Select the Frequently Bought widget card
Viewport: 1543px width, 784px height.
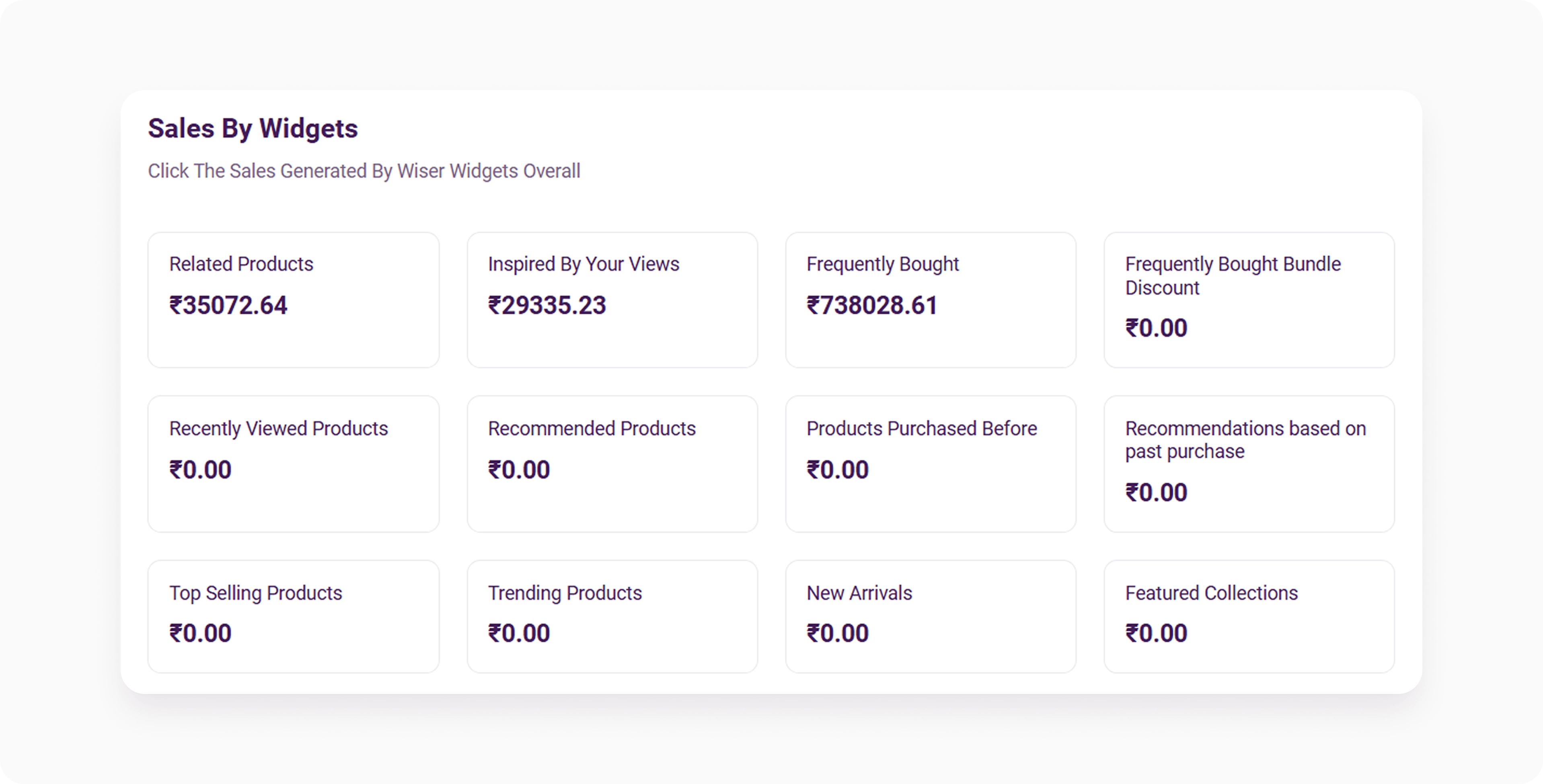coord(931,300)
